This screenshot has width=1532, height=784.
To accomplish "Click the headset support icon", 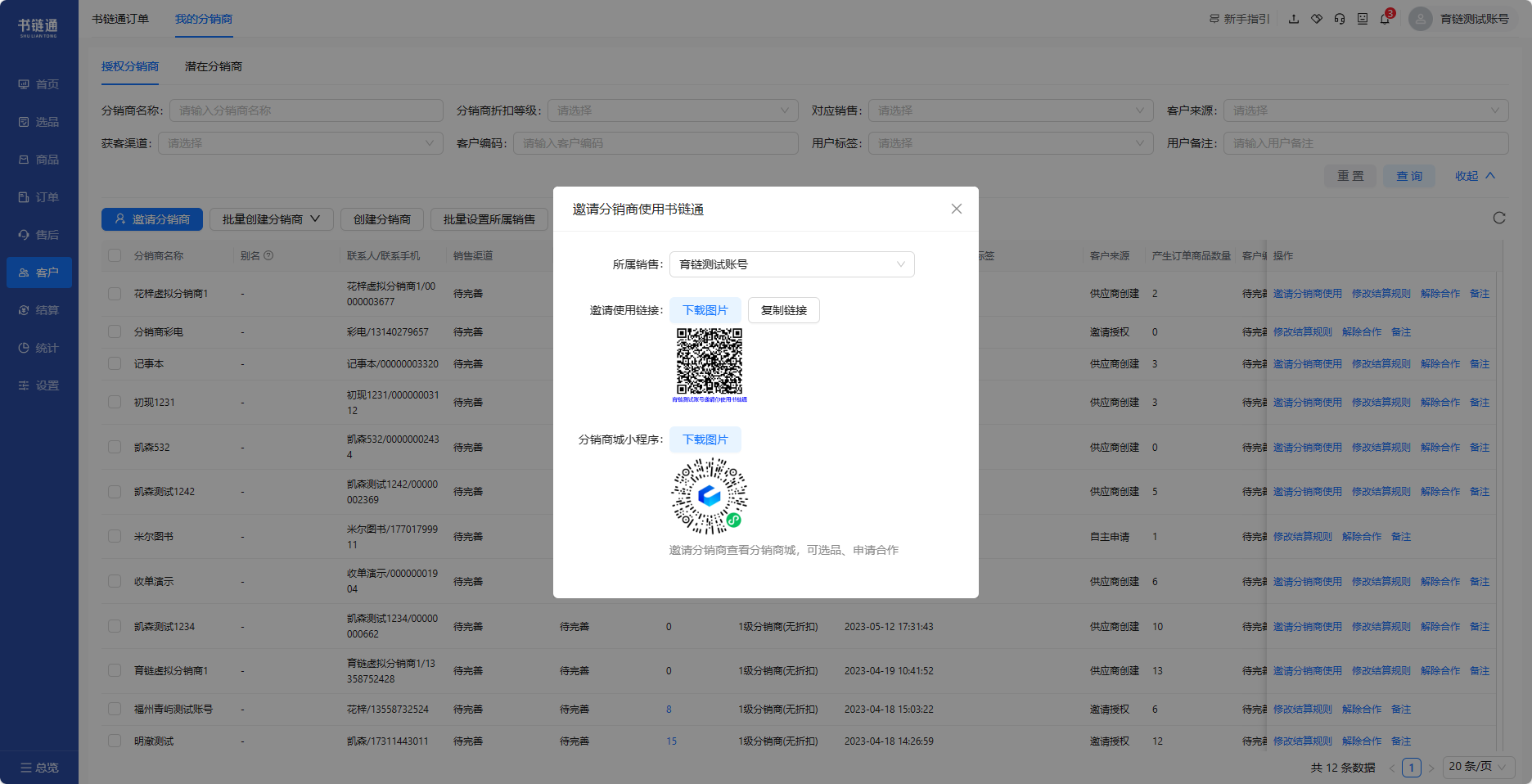I will (1340, 19).
